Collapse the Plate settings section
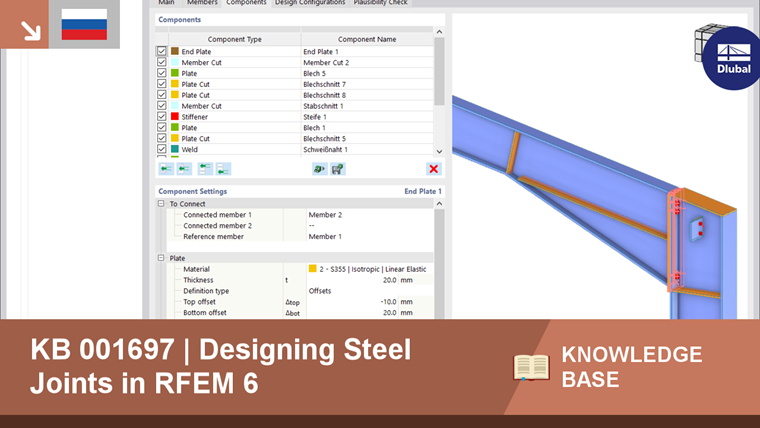The image size is (760, 428). pos(161,258)
